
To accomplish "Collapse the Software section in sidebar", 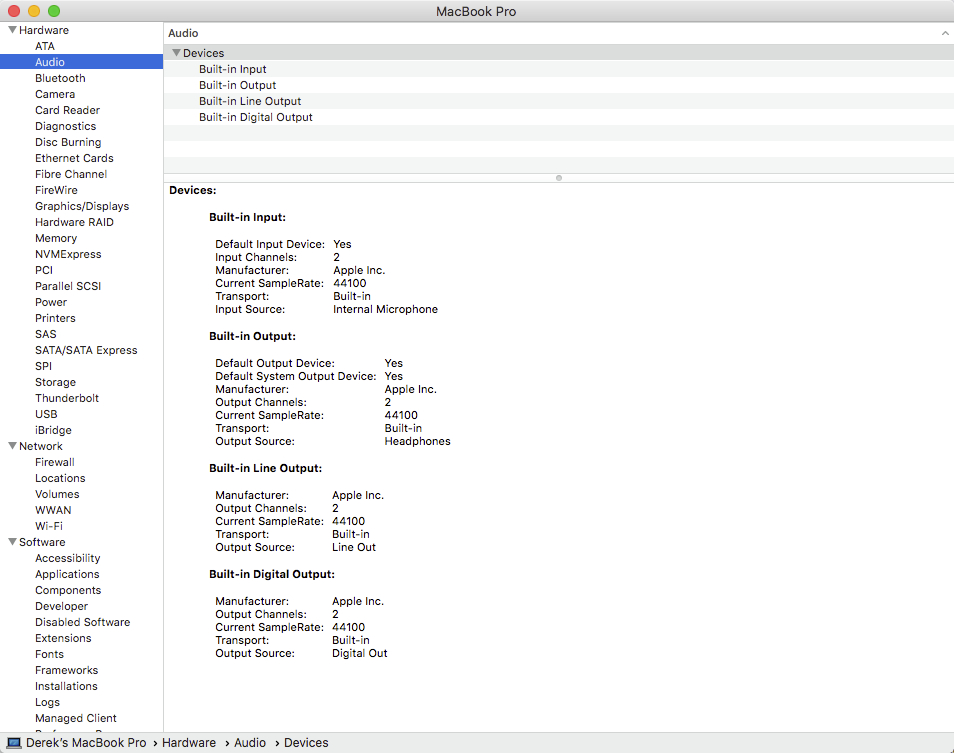I will (12, 542).
